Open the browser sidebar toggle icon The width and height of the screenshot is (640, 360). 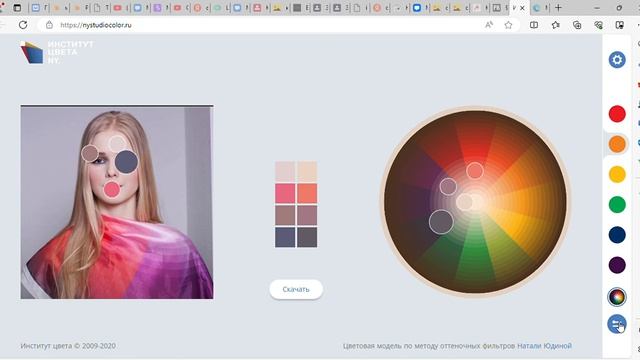click(x=620, y=25)
